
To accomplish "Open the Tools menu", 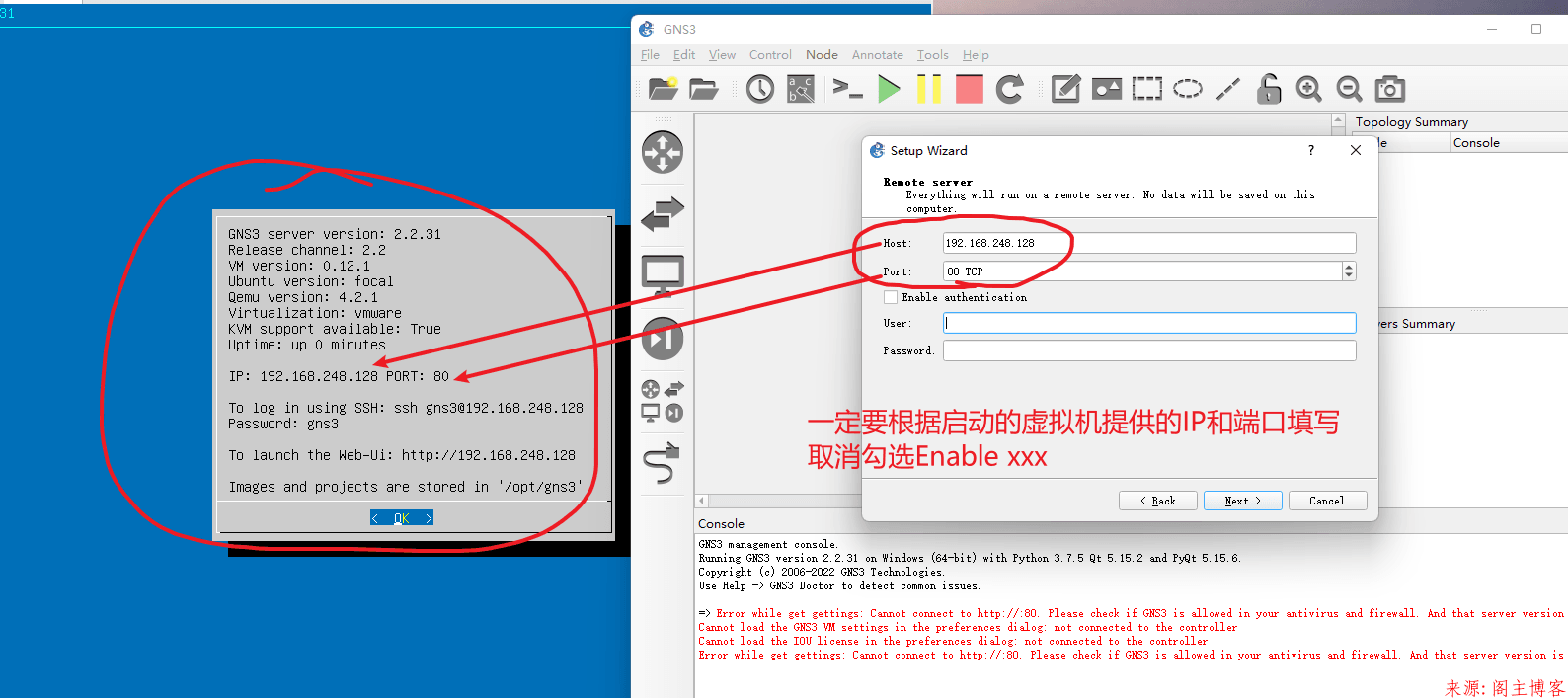I will tap(932, 55).
